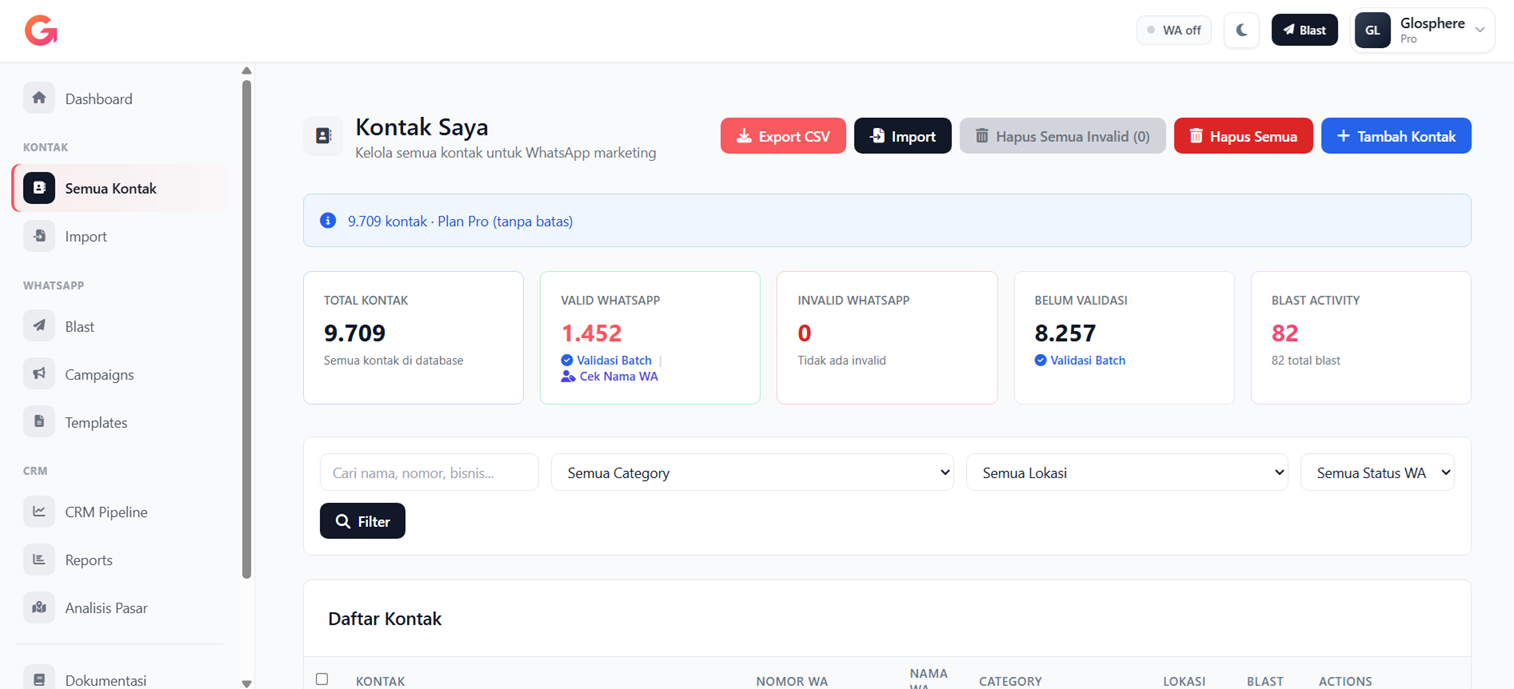Click the Filter search button

(362, 521)
